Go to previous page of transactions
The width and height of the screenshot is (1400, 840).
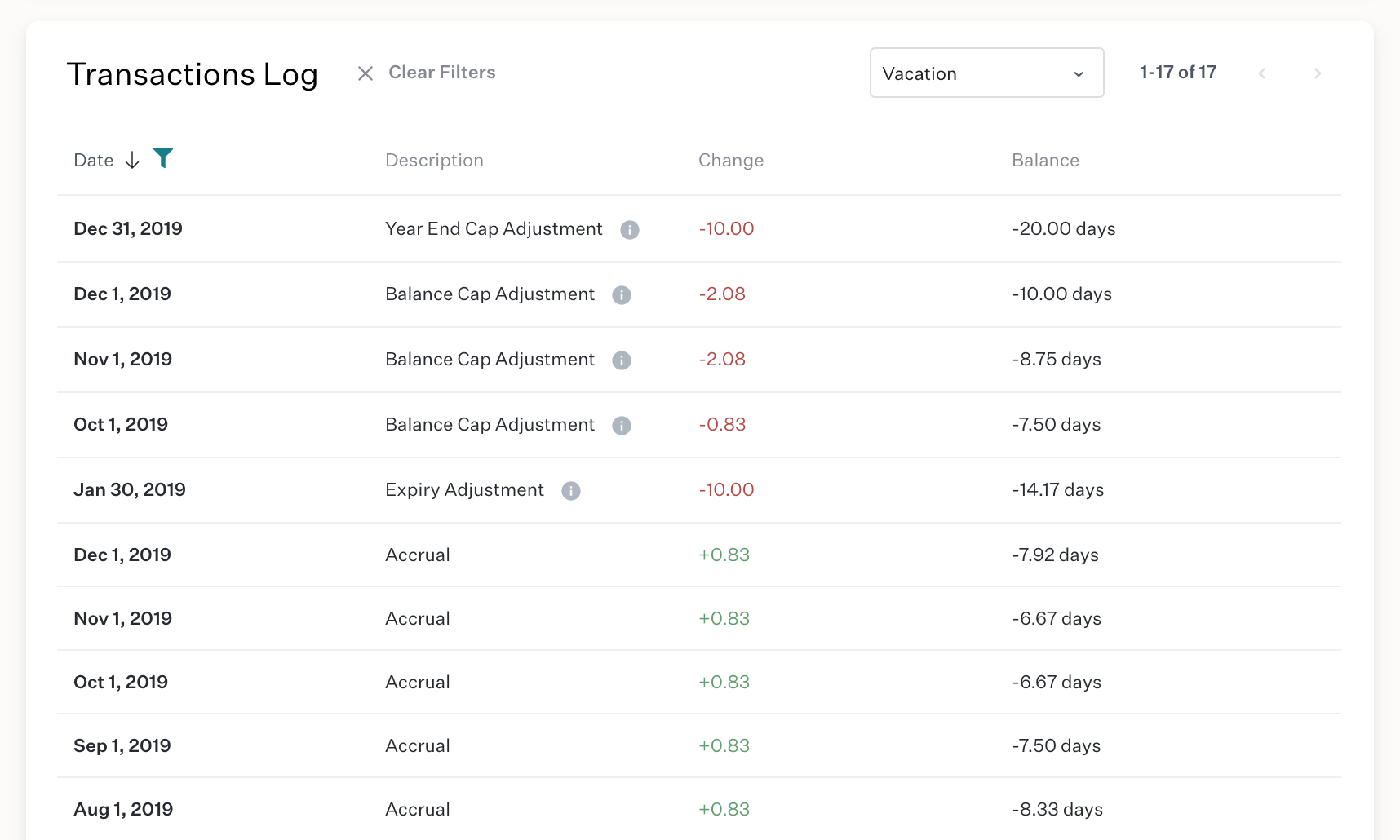[x=1262, y=73]
